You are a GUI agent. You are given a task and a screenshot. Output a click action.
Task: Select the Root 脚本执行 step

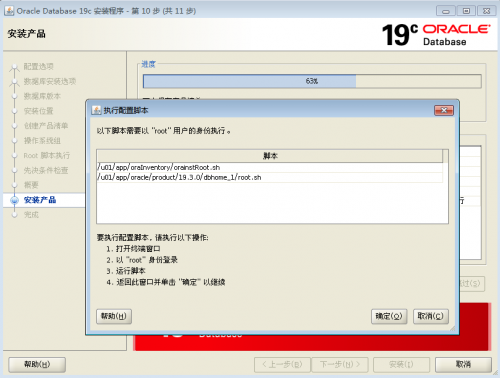(x=47, y=155)
